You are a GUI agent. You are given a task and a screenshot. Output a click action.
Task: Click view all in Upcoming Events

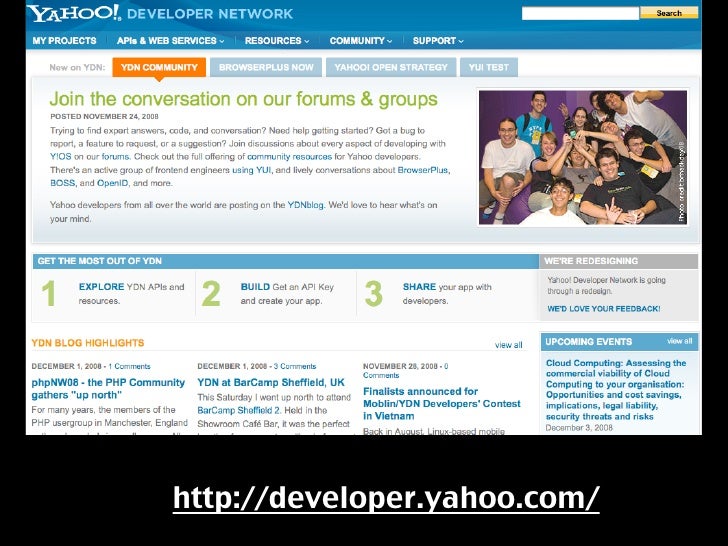pos(679,341)
